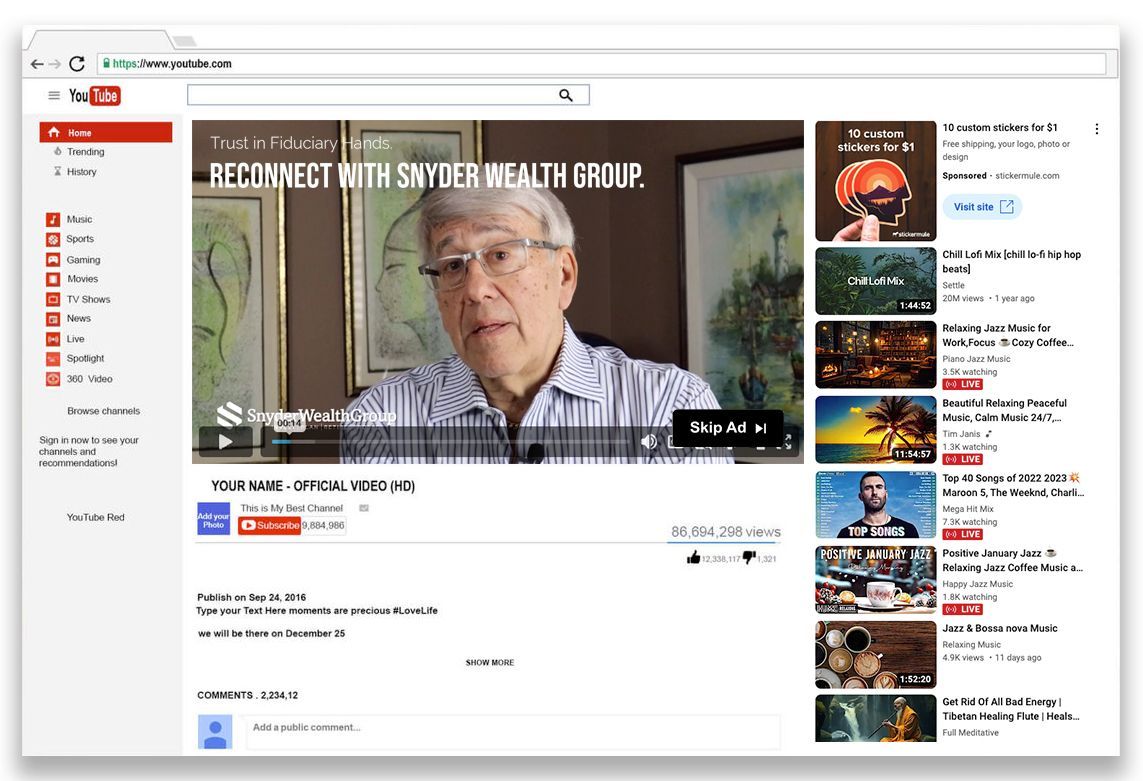Image resolution: width=1143 pixels, height=781 pixels.
Task: Open the Live category icon
Action: 53,339
